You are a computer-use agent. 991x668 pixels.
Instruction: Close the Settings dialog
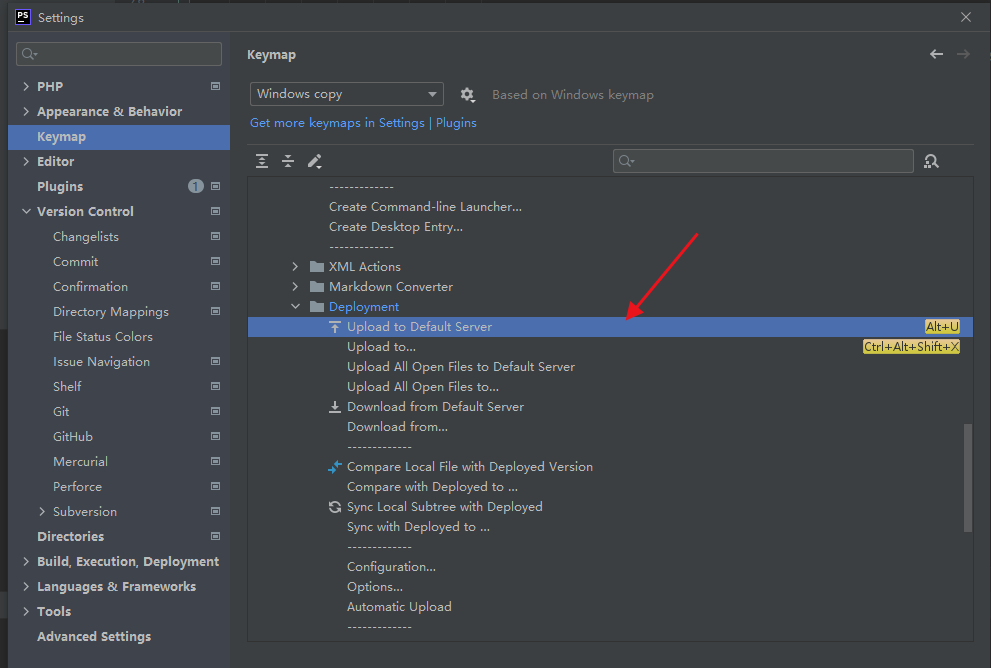(966, 17)
